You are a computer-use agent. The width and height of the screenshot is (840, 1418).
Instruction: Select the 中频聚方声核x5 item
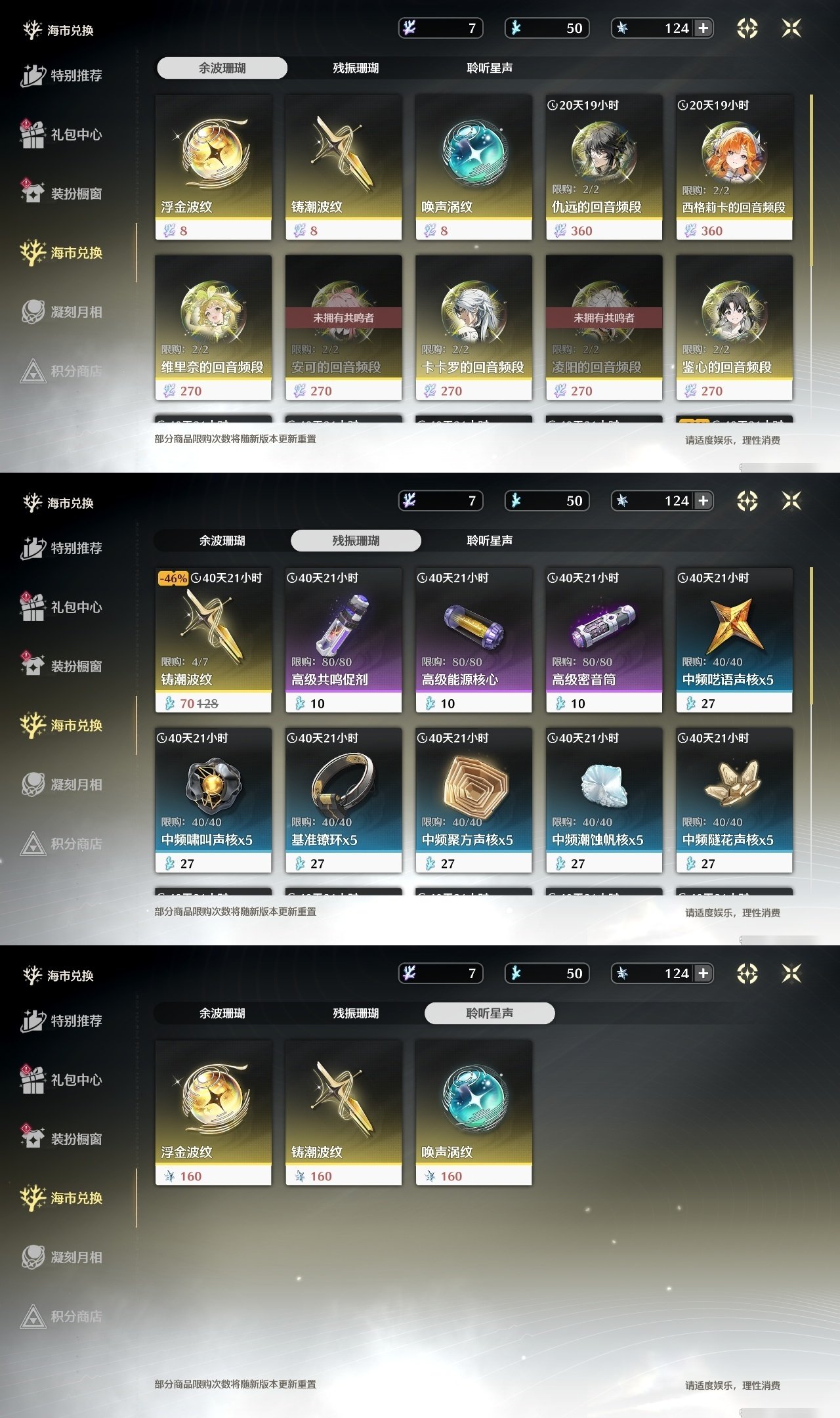pos(474,800)
